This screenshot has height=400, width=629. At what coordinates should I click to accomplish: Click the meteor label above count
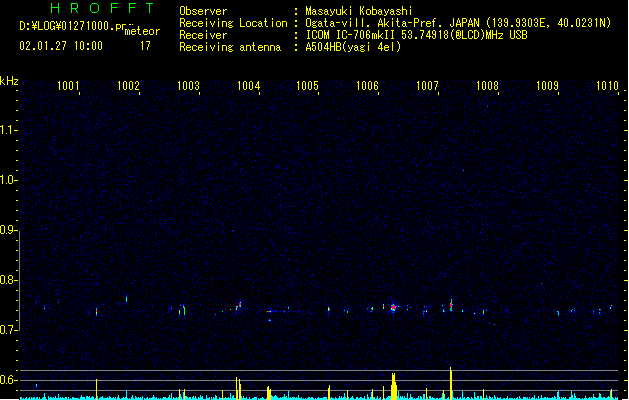142,31
